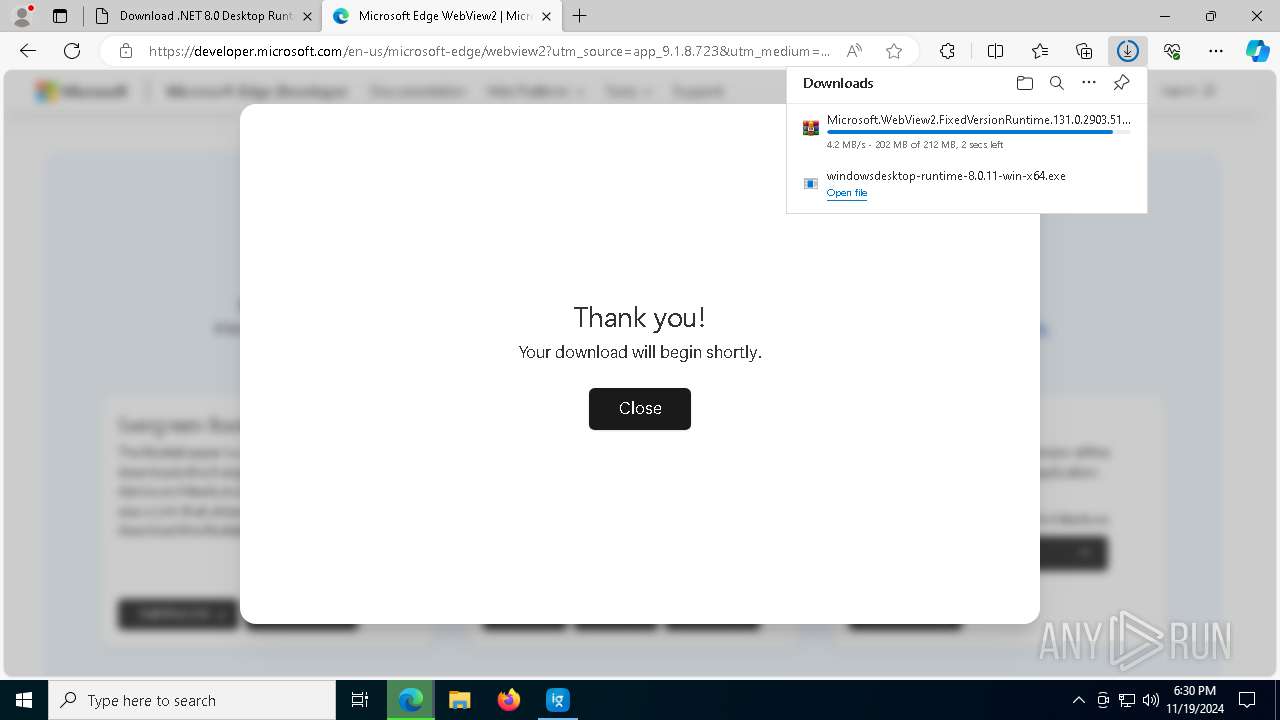View site information lock icon
1280x720 pixels.
tap(125, 51)
